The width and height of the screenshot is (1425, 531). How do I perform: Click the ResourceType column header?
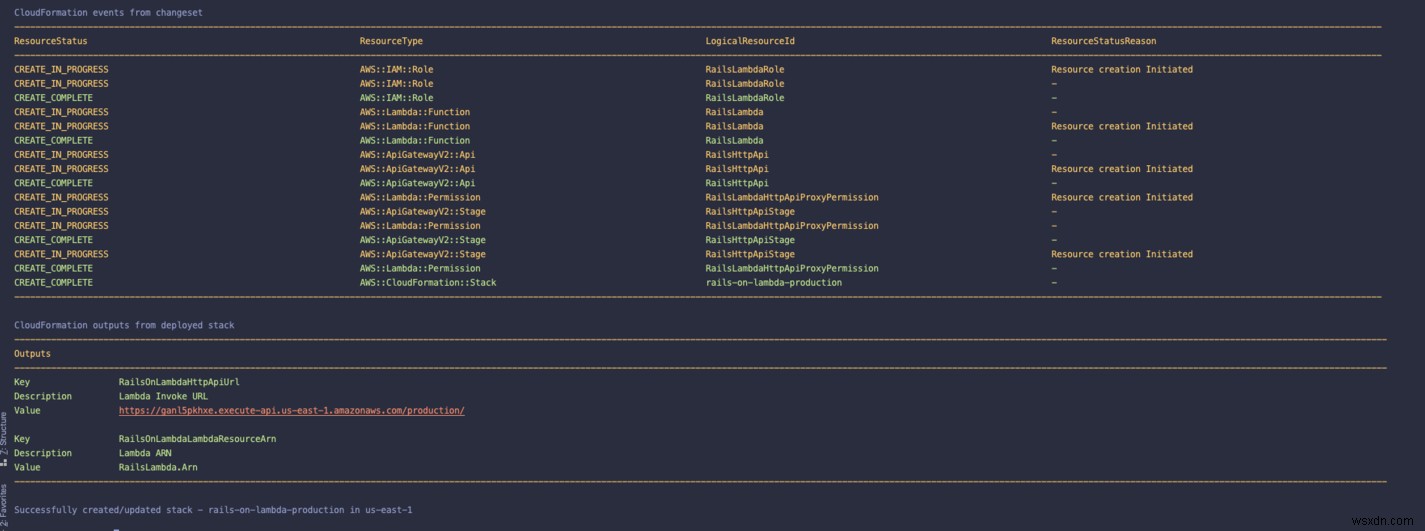[391, 41]
